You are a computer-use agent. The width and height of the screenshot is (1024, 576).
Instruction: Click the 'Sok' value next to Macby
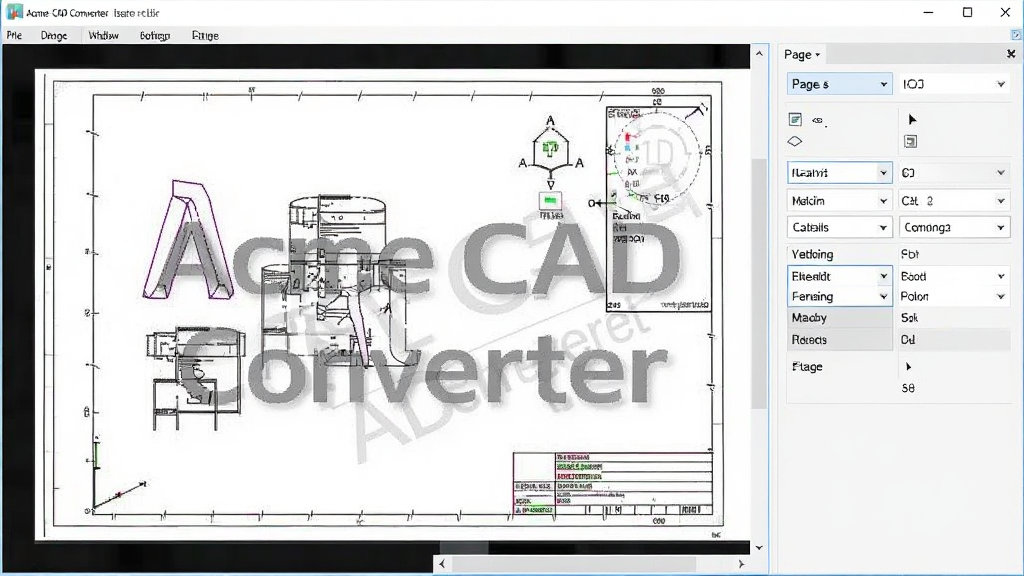coord(909,318)
